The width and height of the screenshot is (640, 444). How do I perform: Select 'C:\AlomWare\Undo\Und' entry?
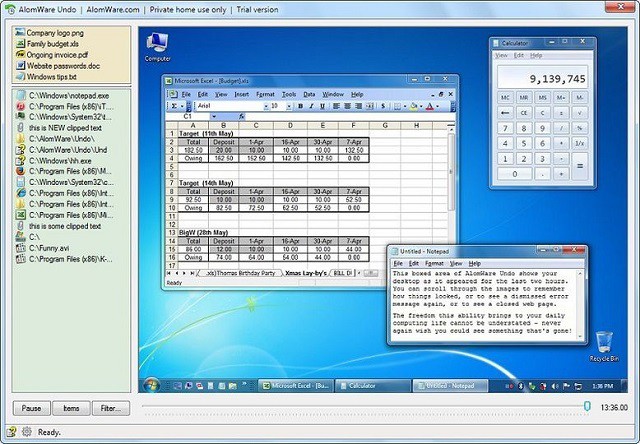pyautogui.click(x=62, y=150)
